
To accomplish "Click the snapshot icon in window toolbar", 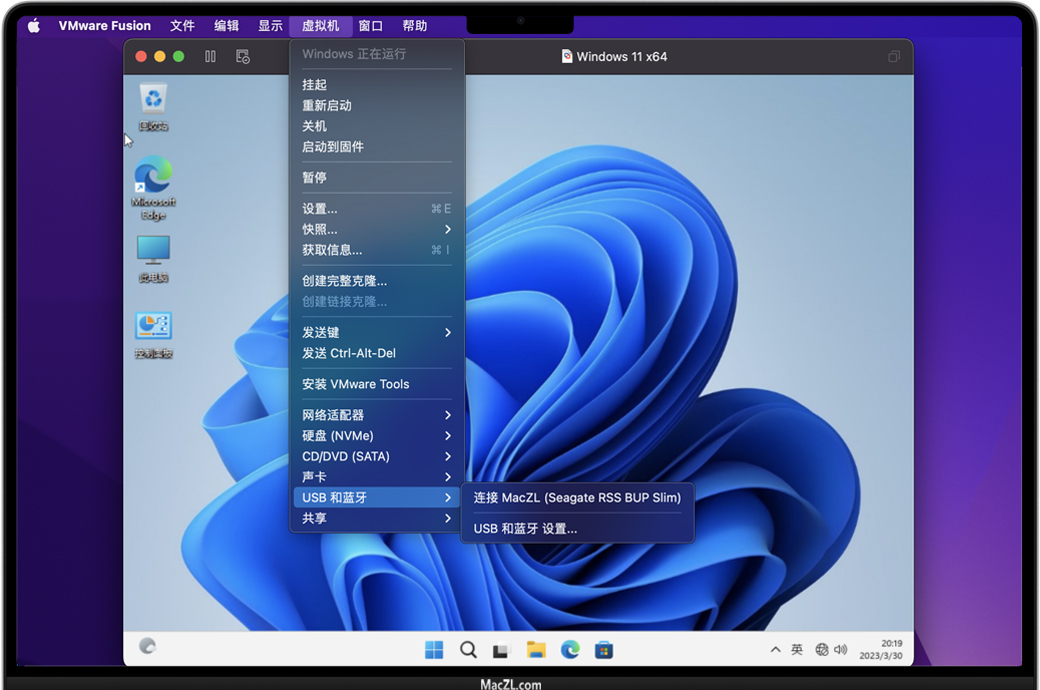I will pyautogui.click(x=243, y=57).
